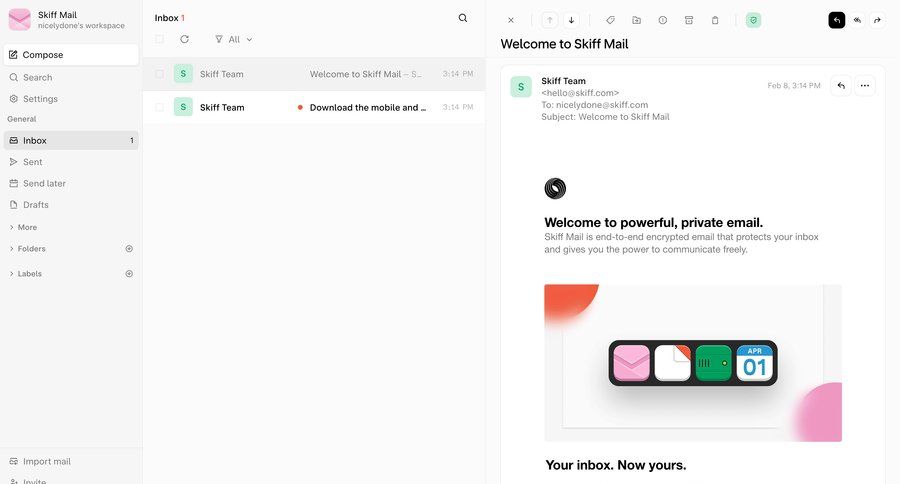This screenshot has width=900, height=484.
Task: Click the Welcome to Skiff Mail thread title
Action: pos(564,44)
